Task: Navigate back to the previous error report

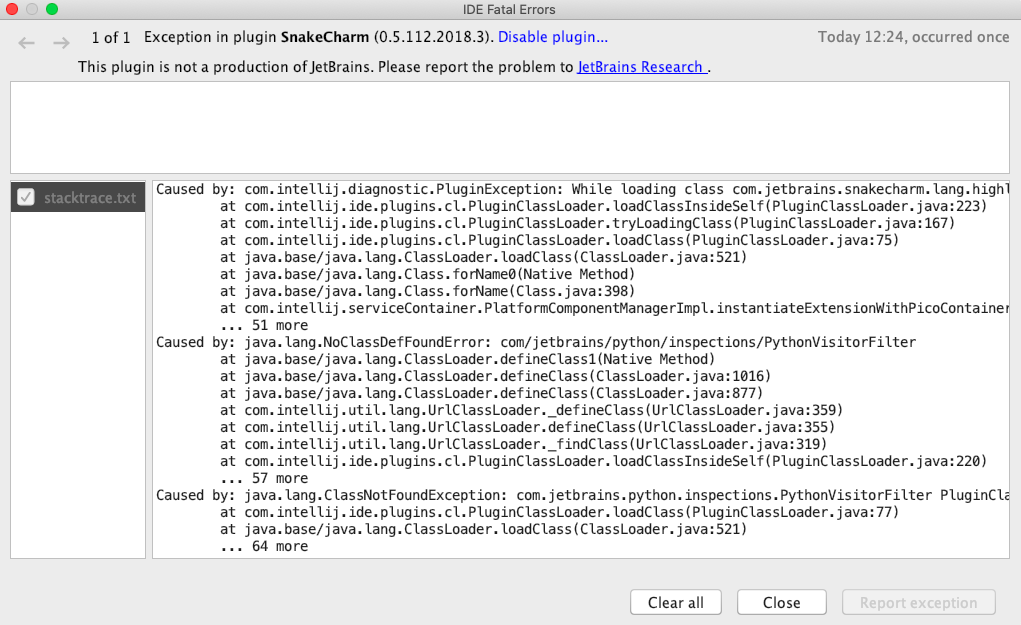Action: tap(26, 42)
